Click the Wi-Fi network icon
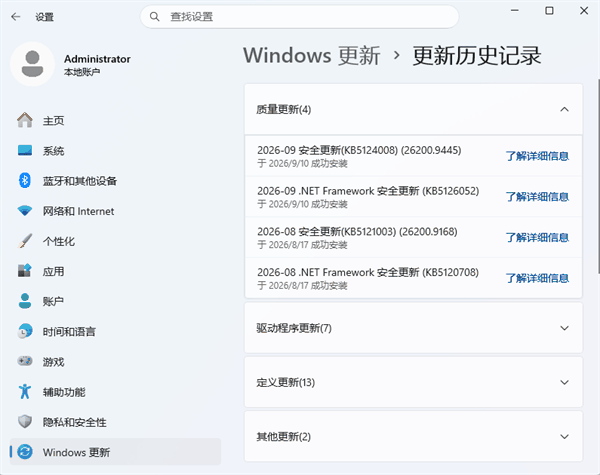The image size is (600, 475). point(25,211)
